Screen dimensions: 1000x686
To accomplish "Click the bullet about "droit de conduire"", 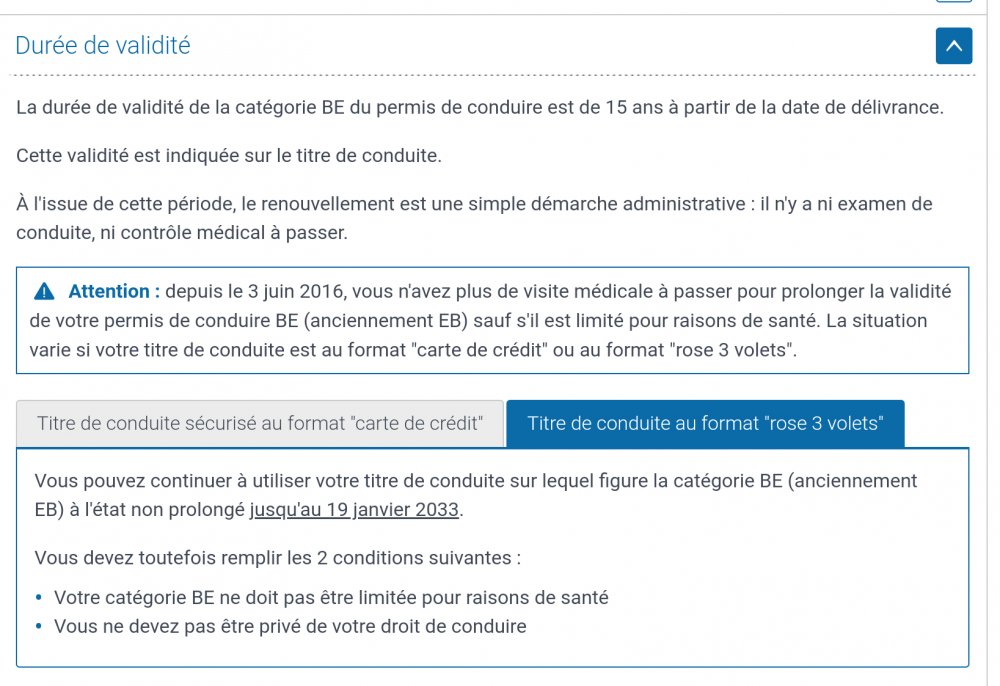I will click(x=290, y=627).
